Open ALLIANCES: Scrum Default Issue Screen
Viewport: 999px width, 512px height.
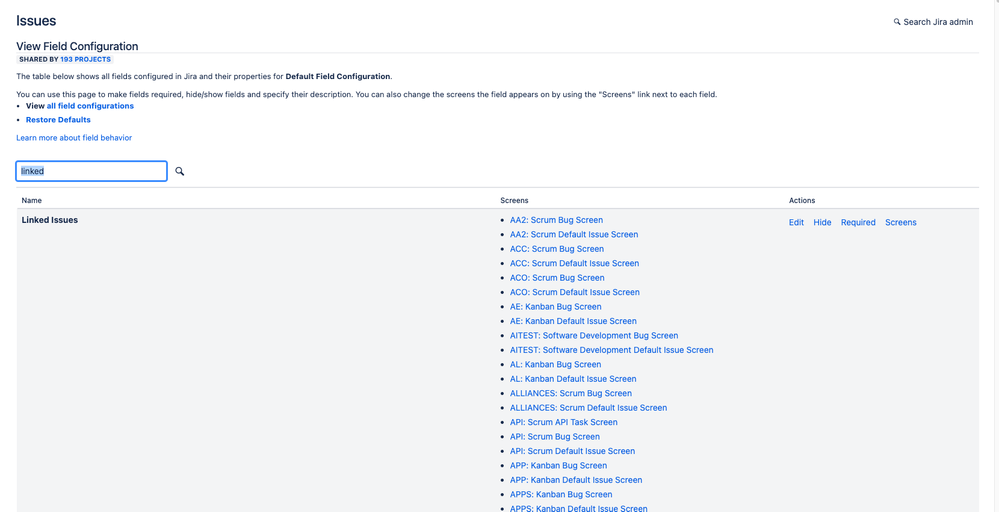point(589,408)
